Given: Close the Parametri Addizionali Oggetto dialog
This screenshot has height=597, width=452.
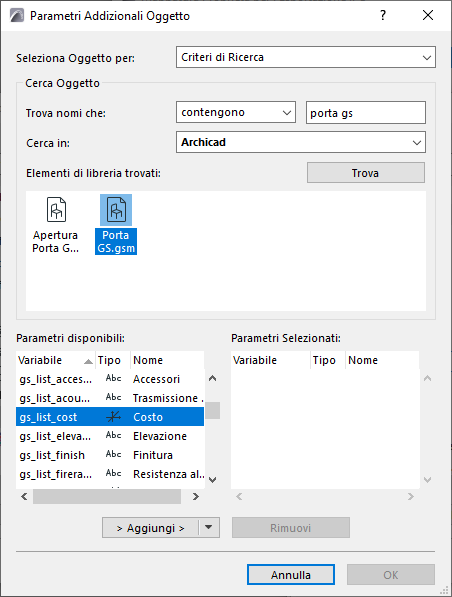Looking at the screenshot, I should click(x=428, y=16).
